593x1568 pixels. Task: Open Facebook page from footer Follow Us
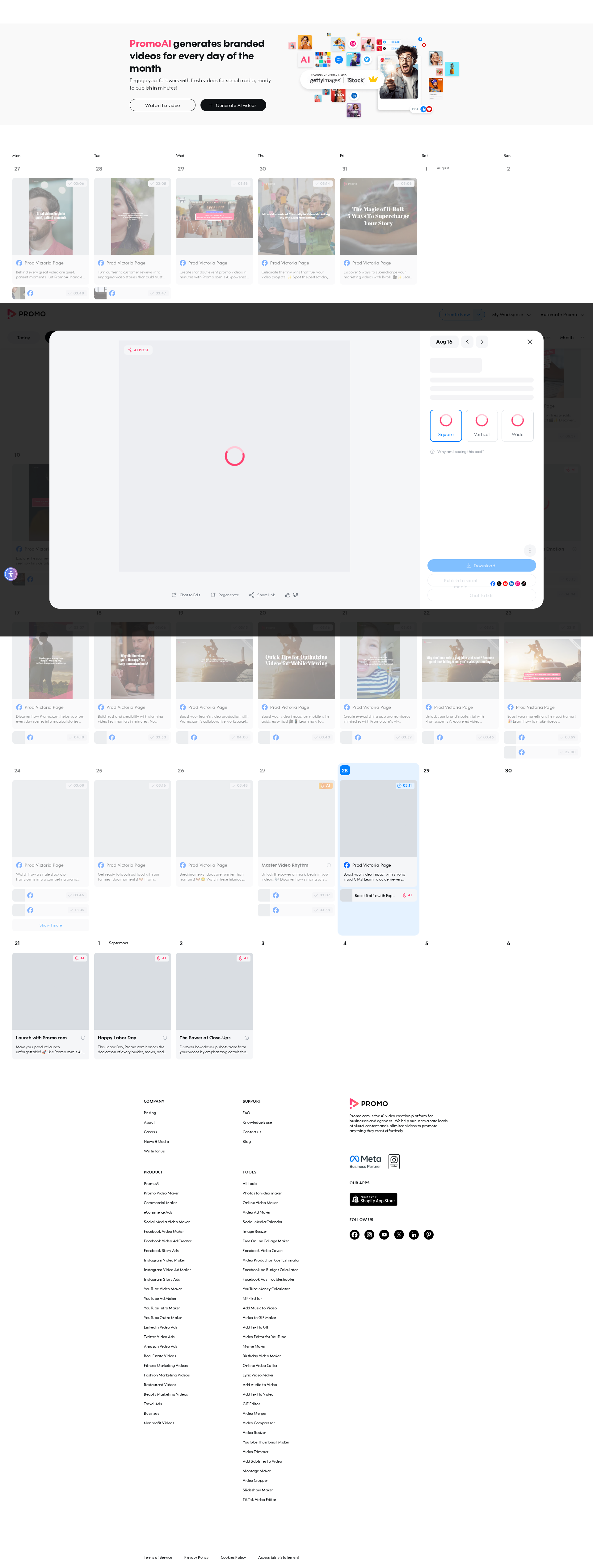(355, 1234)
